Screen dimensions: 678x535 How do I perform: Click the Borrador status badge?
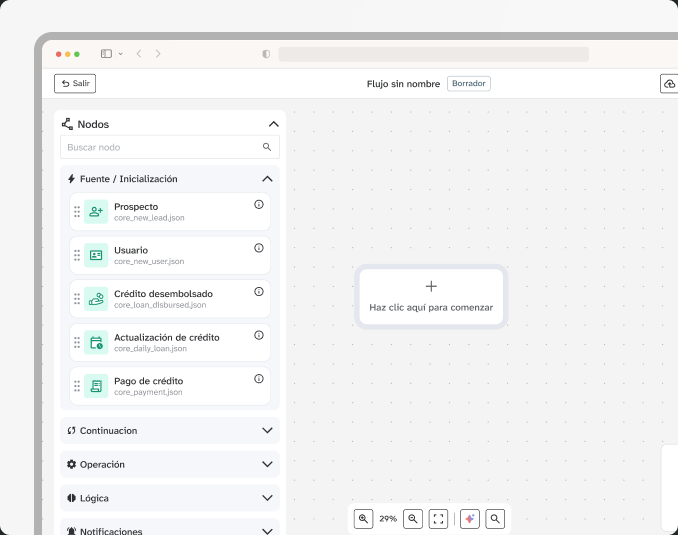tap(469, 83)
